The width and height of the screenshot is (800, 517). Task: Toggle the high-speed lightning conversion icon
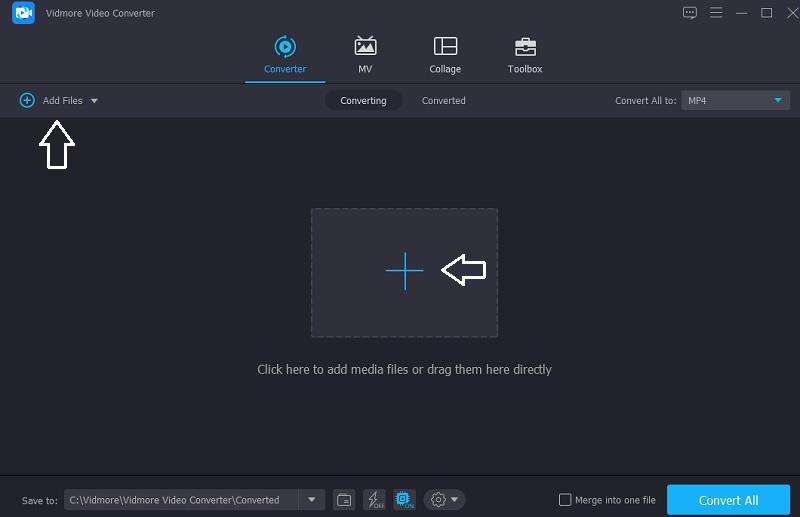[x=374, y=500]
